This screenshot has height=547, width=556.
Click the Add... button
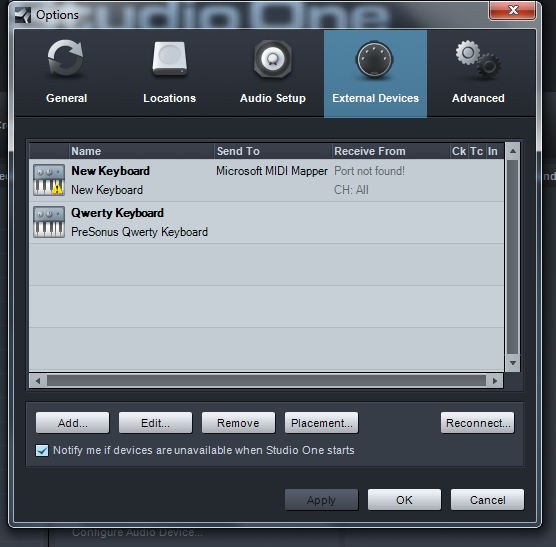[x=73, y=423]
